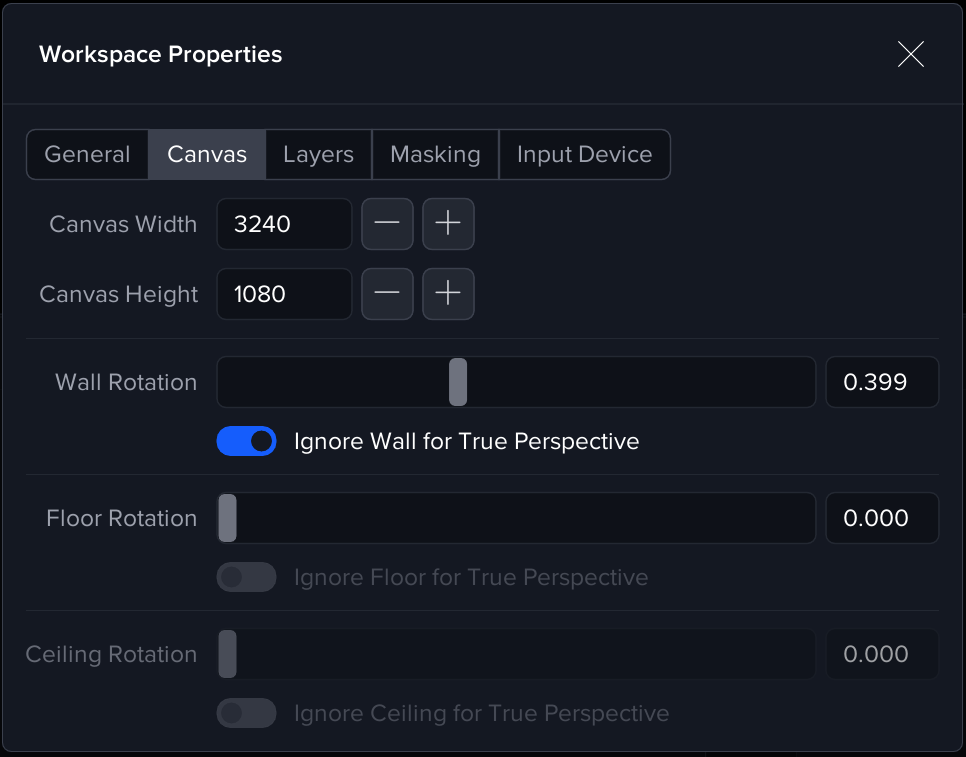This screenshot has height=757, width=966.
Task: Click the Floor Rotation slider handle
Action: click(x=228, y=518)
